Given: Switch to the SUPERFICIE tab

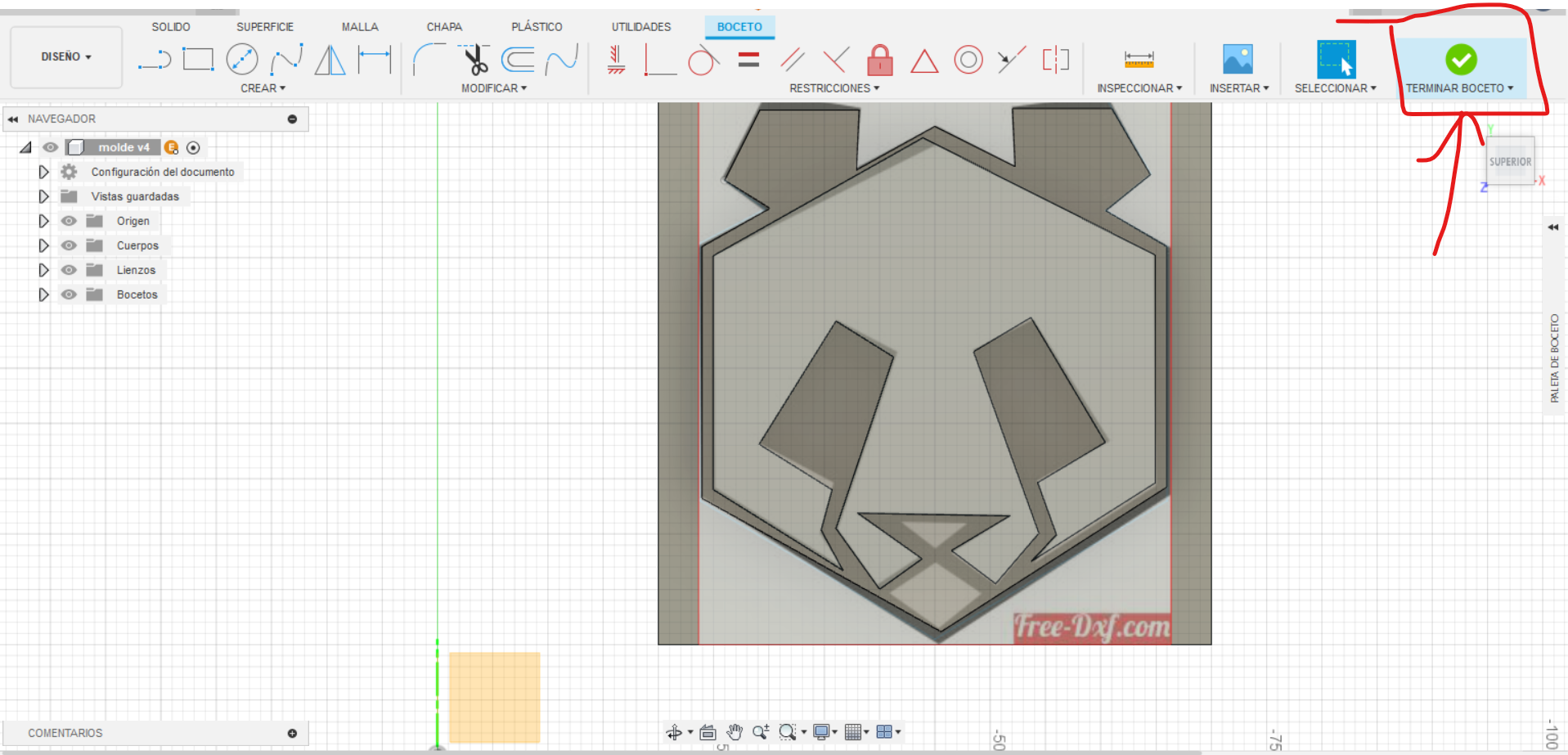Looking at the screenshot, I should point(265,27).
